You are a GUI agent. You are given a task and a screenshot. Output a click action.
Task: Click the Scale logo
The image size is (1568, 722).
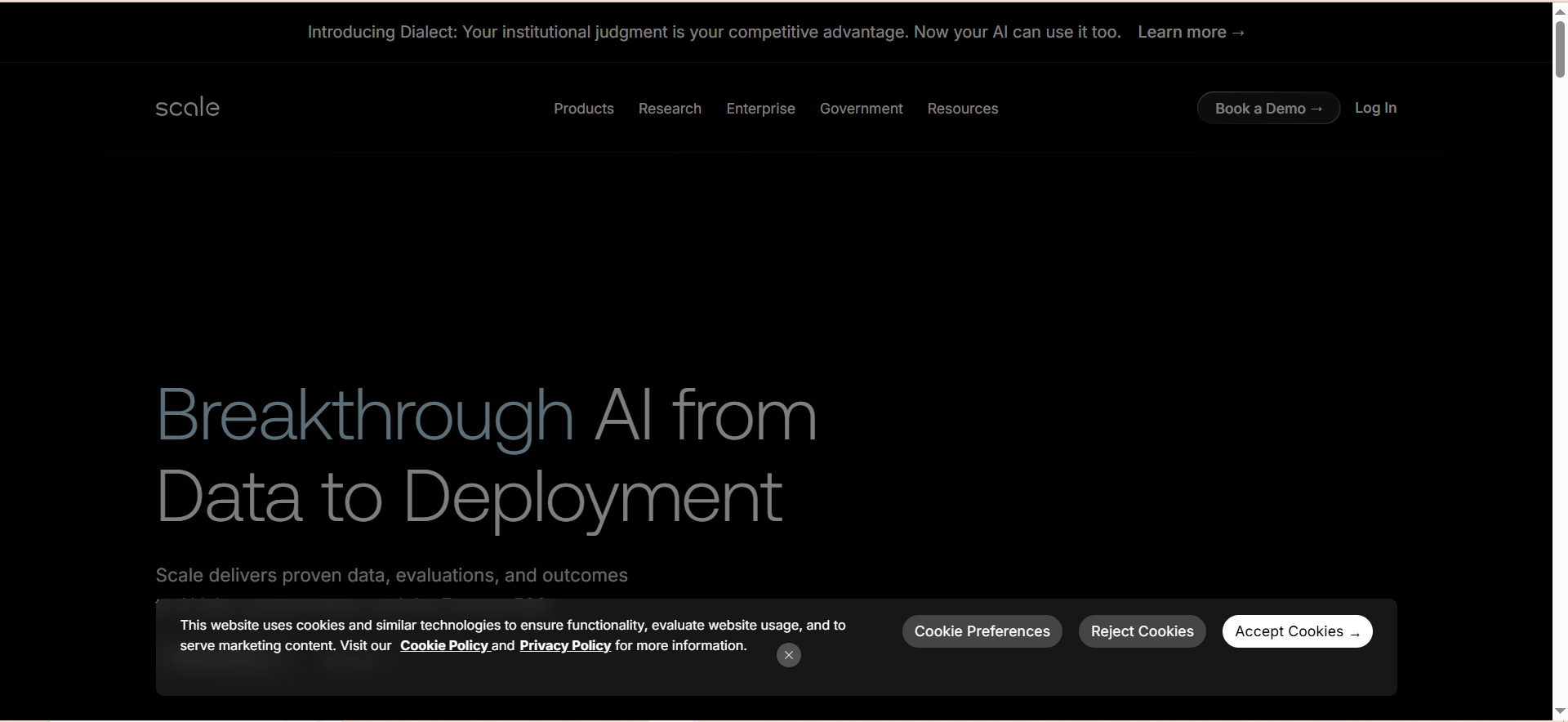(187, 107)
